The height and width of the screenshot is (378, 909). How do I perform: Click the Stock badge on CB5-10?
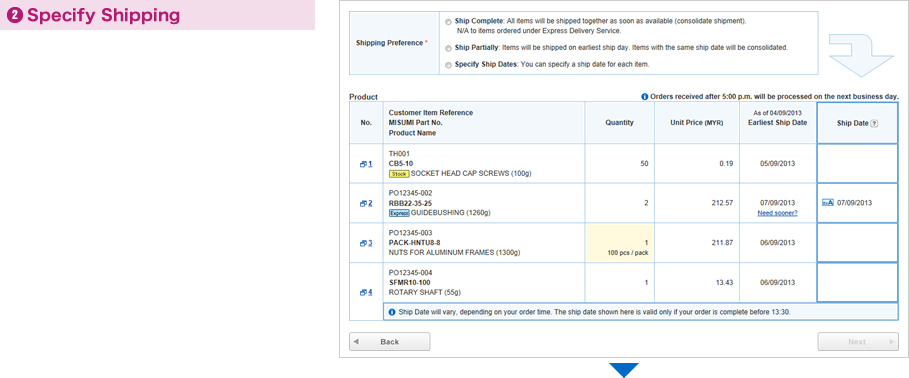[x=399, y=173]
